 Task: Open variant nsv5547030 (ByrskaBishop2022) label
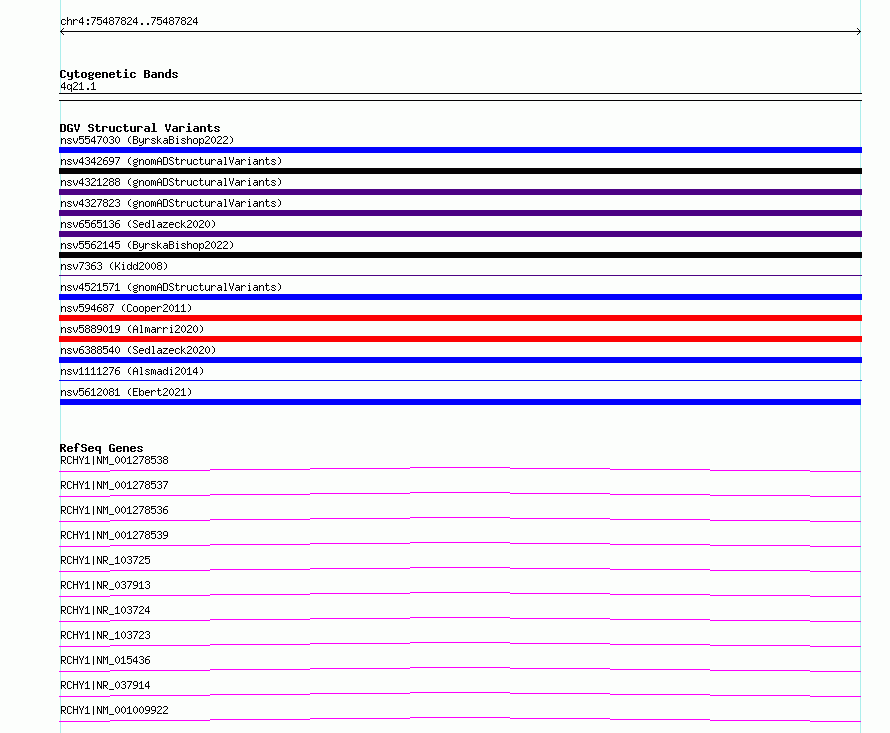coord(147,140)
